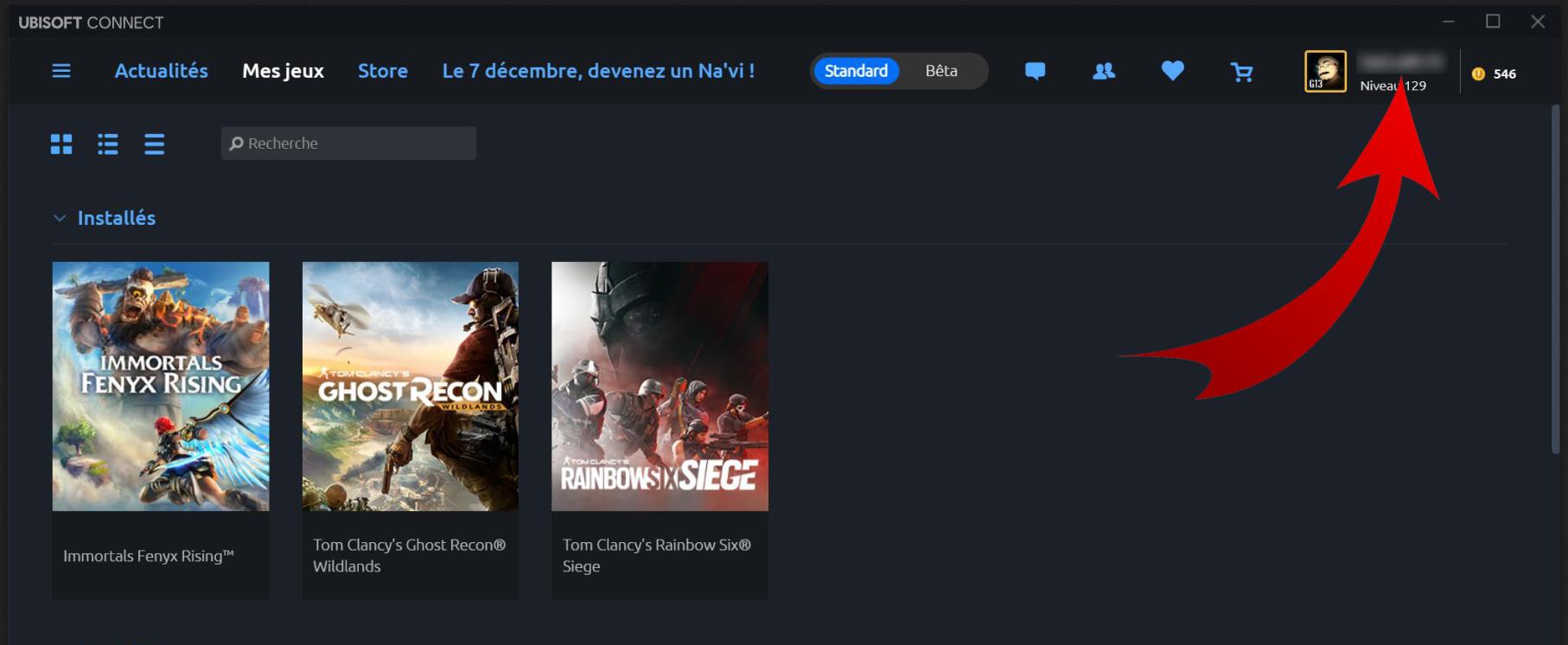Switch to compact list view

(155, 144)
